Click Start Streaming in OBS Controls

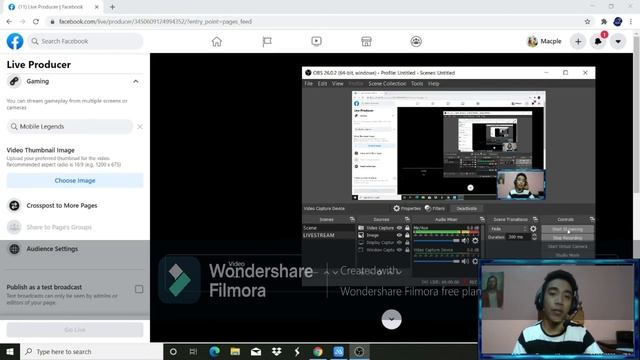(x=567, y=229)
